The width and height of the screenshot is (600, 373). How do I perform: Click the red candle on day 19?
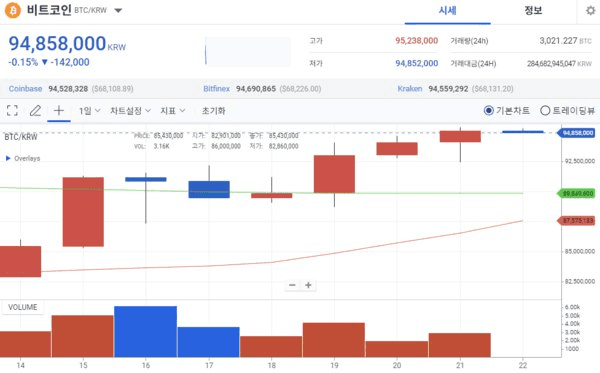coord(334,174)
